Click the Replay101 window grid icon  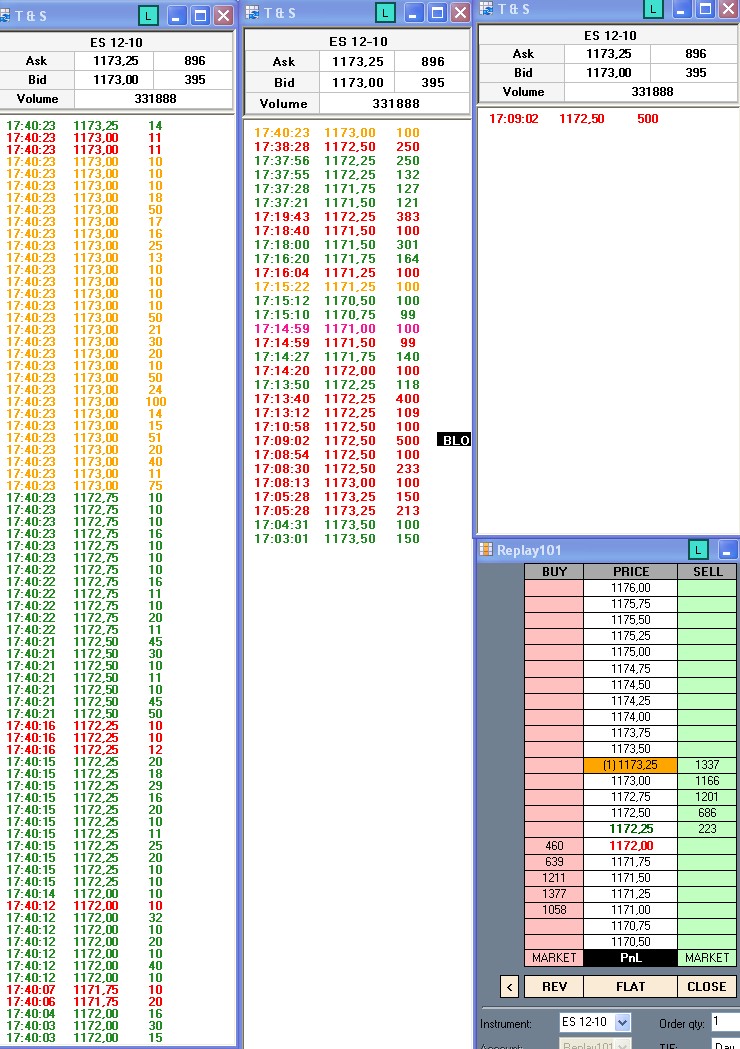pos(487,549)
